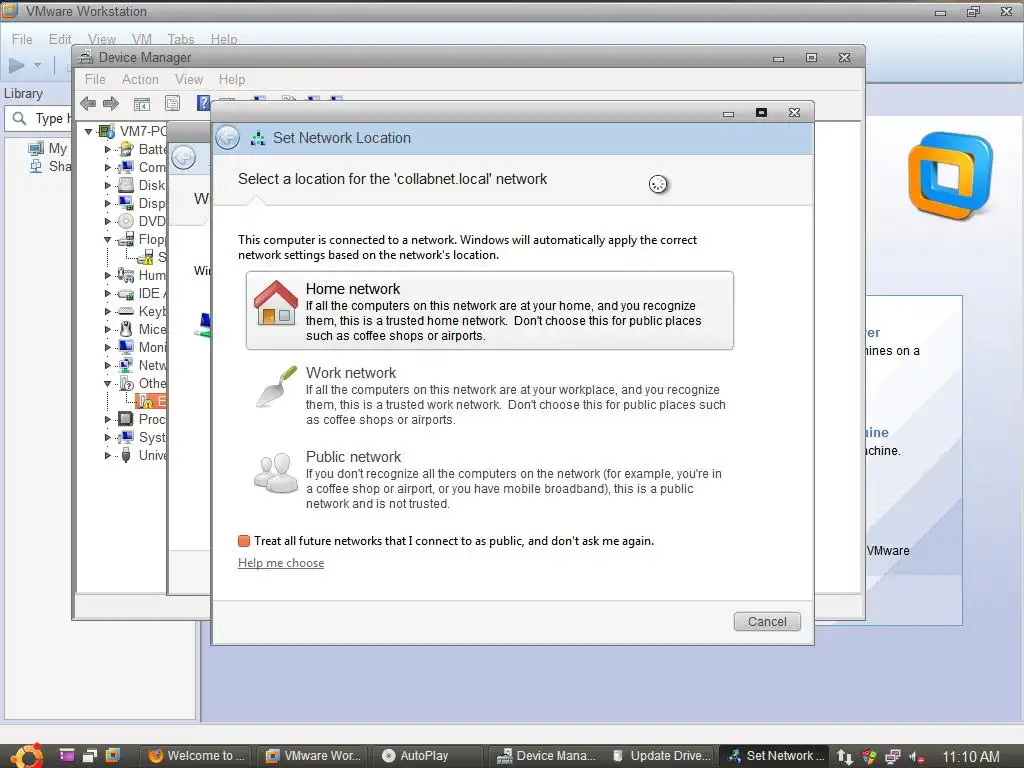The image size is (1024, 768).
Task: Select the Processors chip icon
Action: pos(125,419)
